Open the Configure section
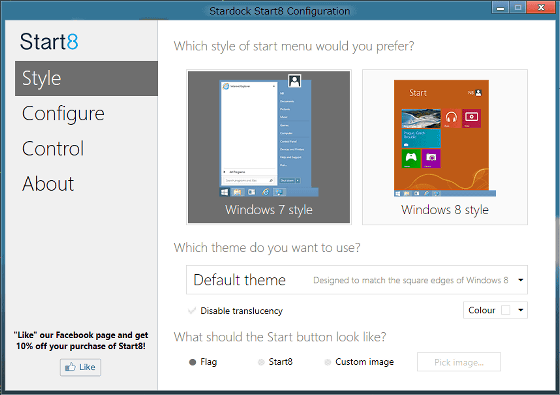 tap(63, 114)
